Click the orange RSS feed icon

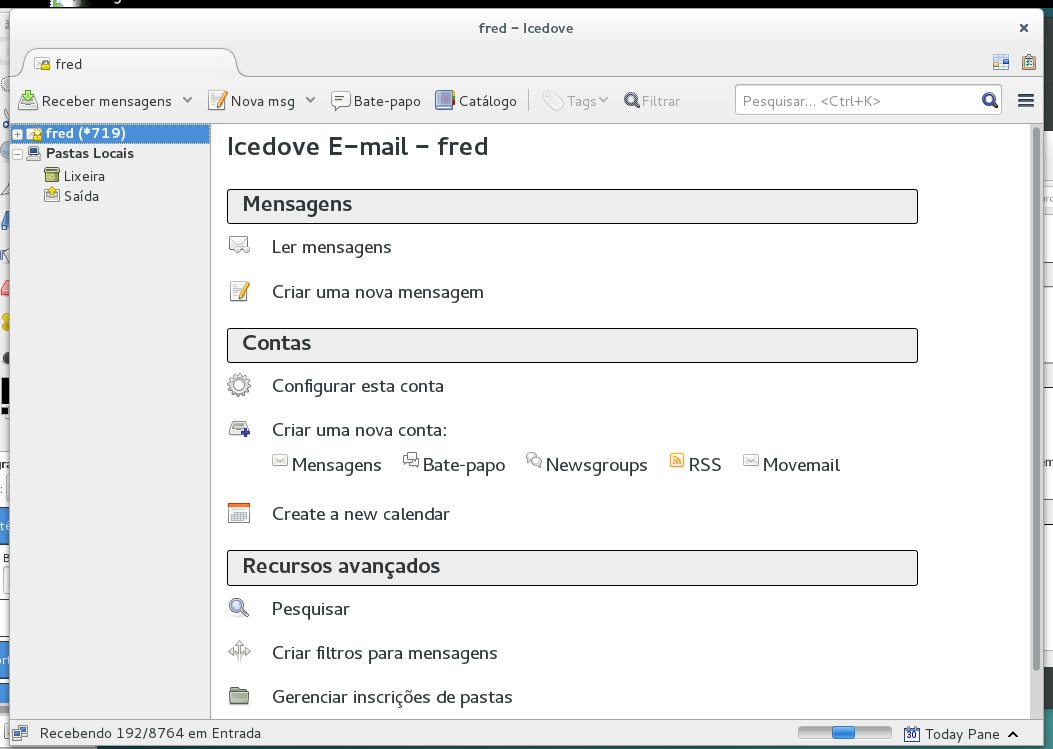tap(677, 461)
